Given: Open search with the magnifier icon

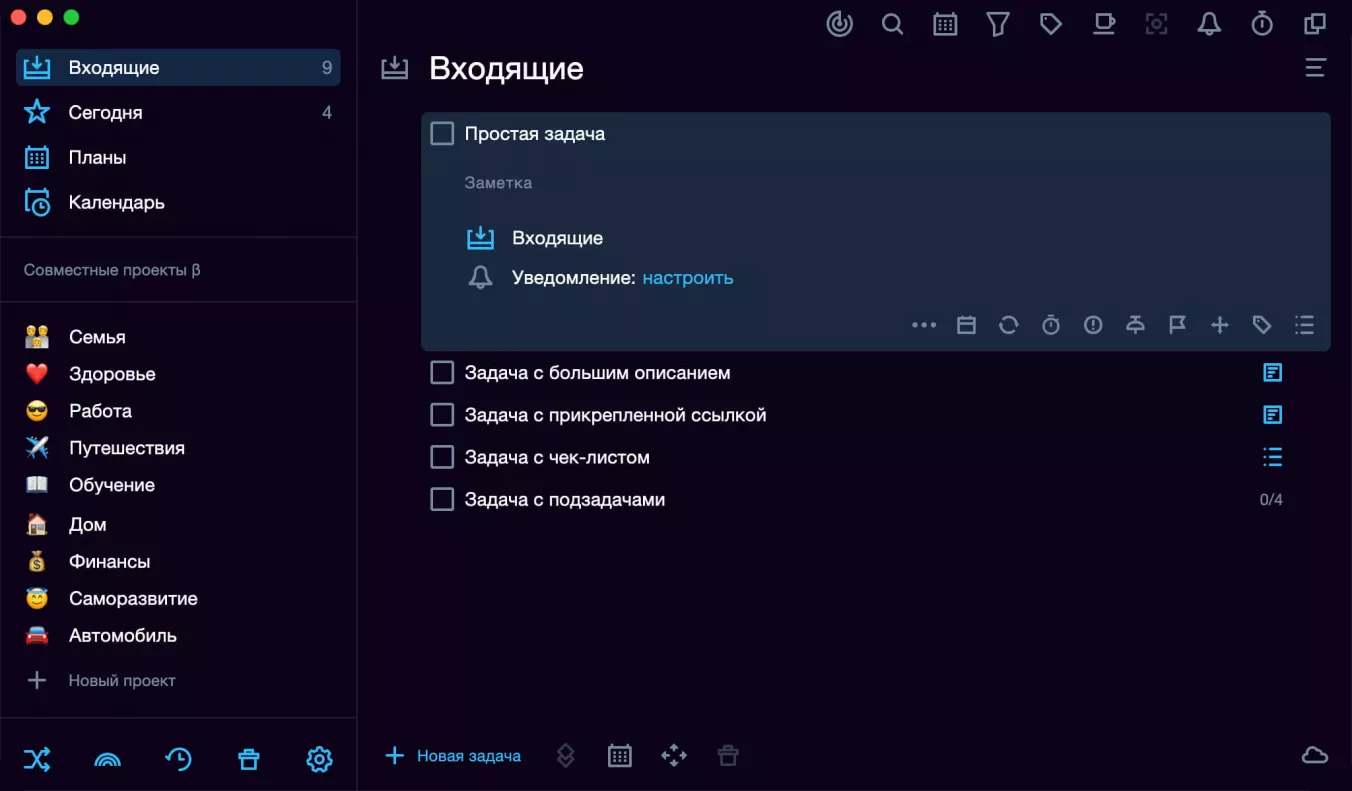Looking at the screenshot, I should pyautogui.click(x=892, y=24).
